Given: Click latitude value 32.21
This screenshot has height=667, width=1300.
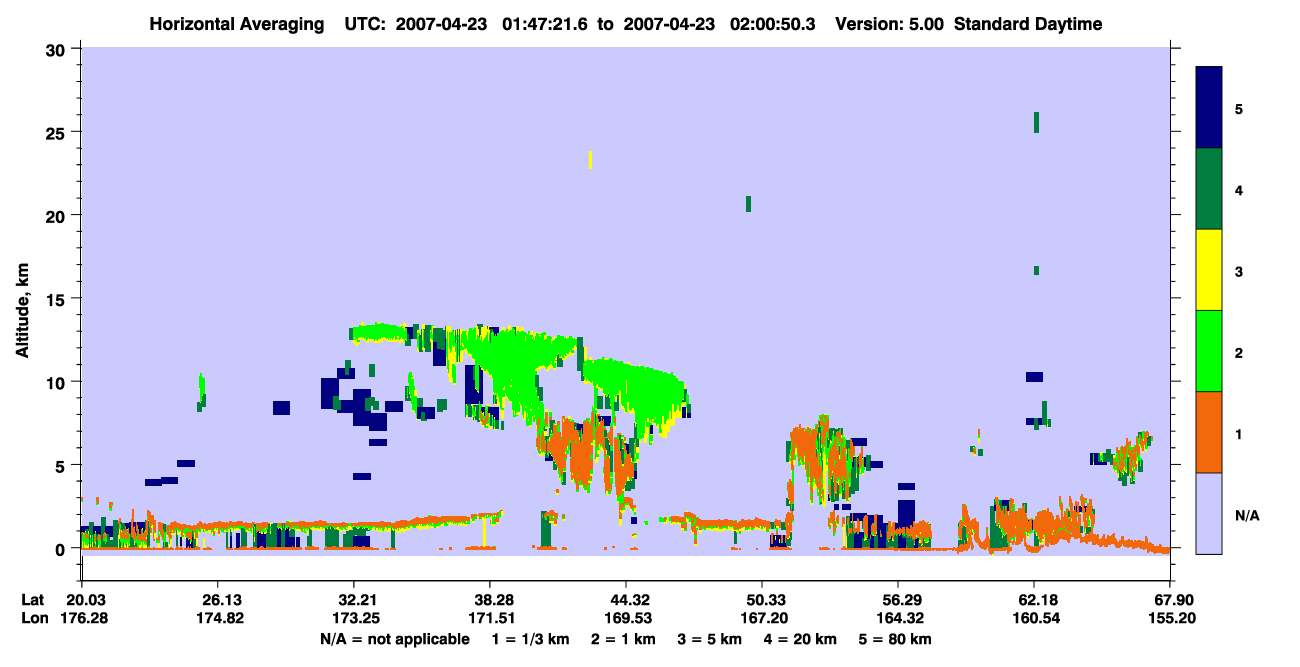Looking at the screenshot, I should tap(354, 600).
